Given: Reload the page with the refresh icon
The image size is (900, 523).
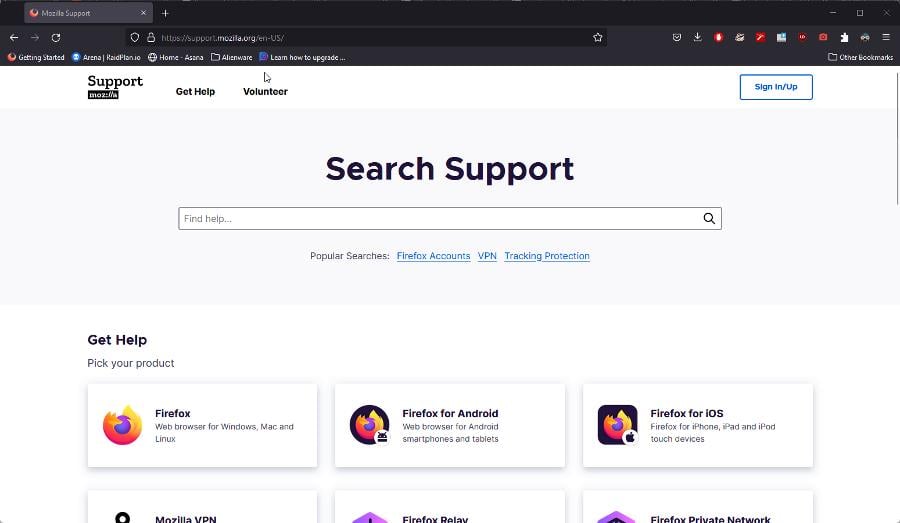Looking at the screenshot, I should tap(56, 37).
